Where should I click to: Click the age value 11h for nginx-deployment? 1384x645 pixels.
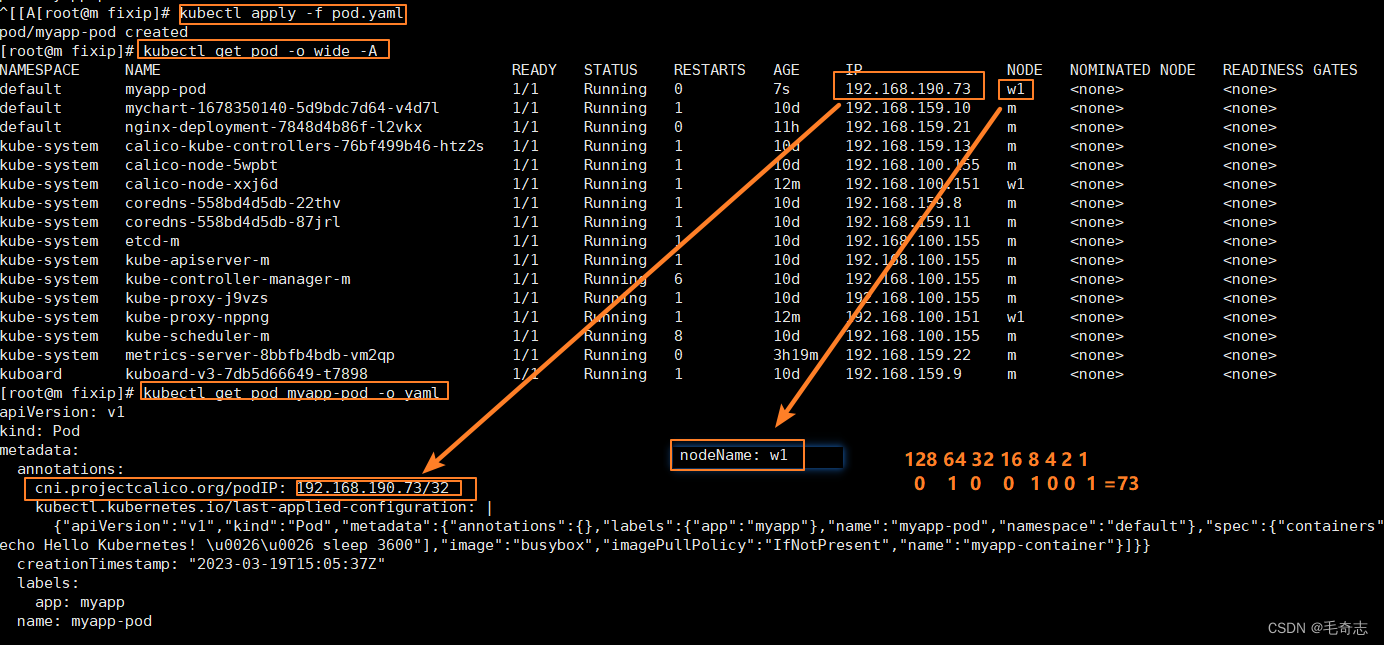[786, 127]
